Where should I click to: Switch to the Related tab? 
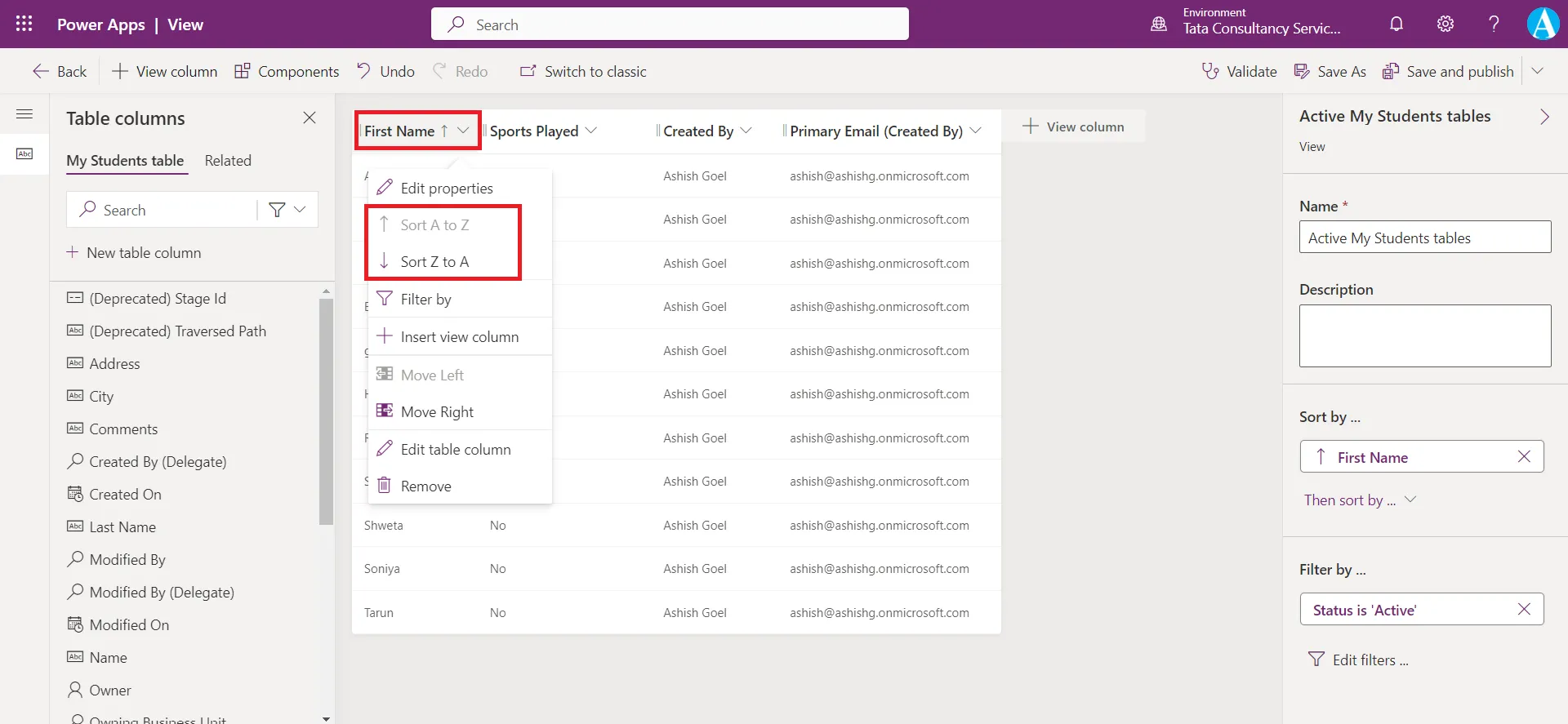228,161
